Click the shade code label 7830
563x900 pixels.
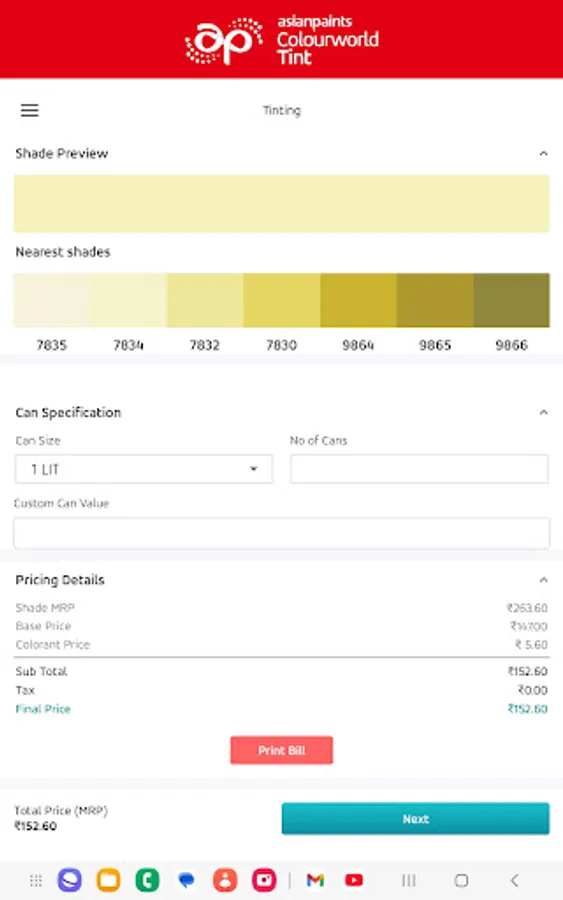tap(282, 345)
